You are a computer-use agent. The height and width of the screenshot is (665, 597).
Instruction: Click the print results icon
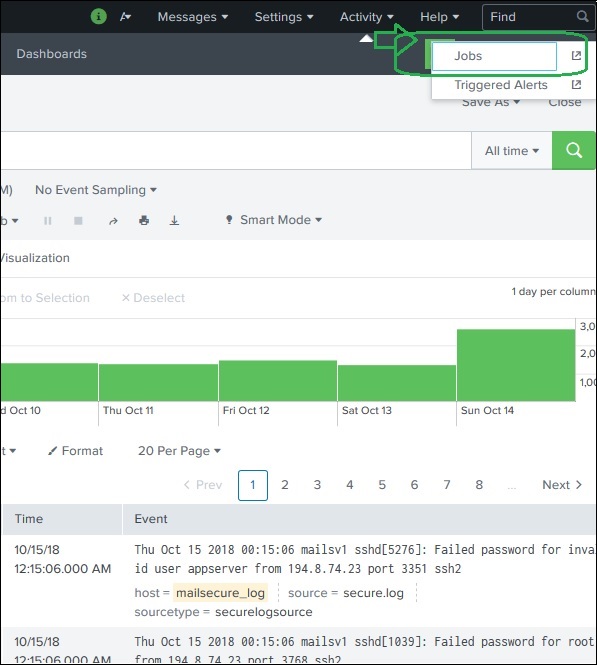pos(144,221)
